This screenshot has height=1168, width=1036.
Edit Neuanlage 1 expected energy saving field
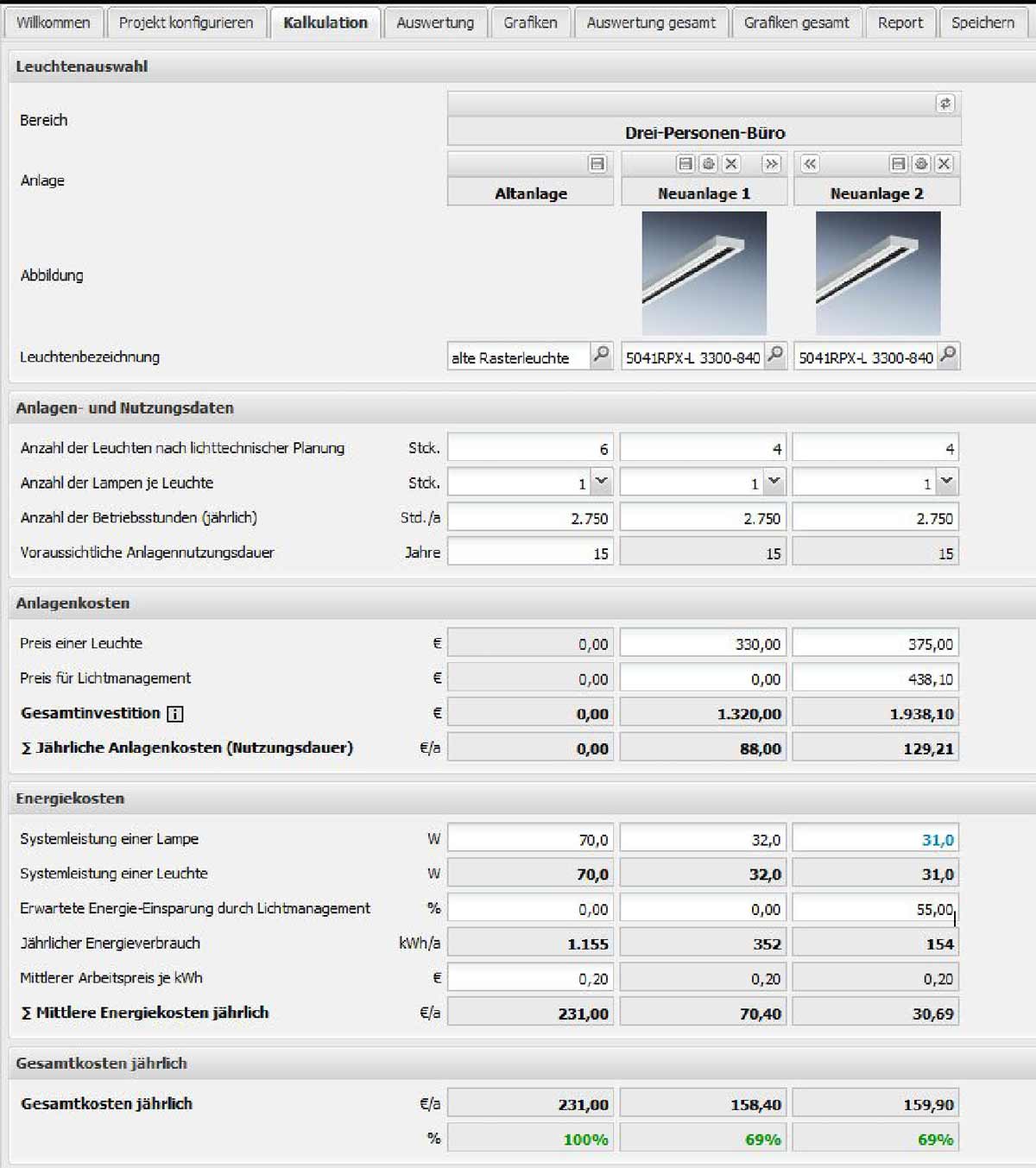click(703, 909)
